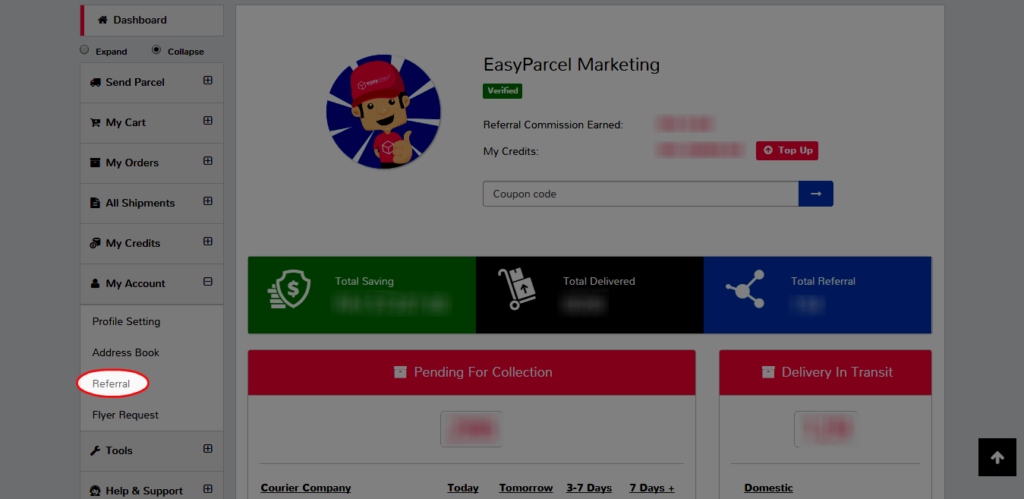Expand the My Orders plus toggle
Image resolution: width=1024 pixels, height=499 pixels.
[x=208, y=161]
